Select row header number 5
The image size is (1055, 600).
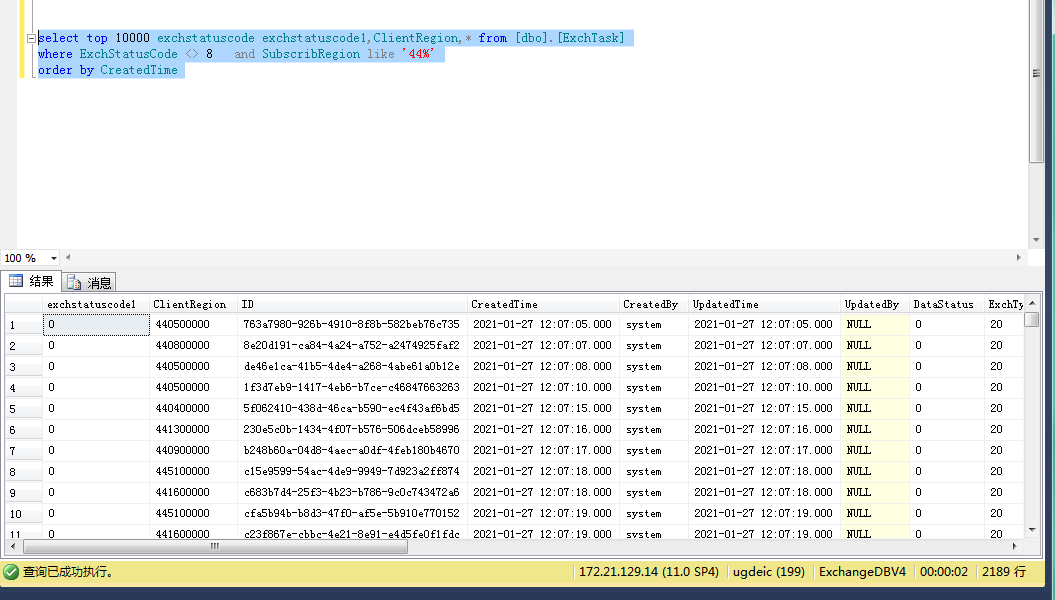[24, 409]
